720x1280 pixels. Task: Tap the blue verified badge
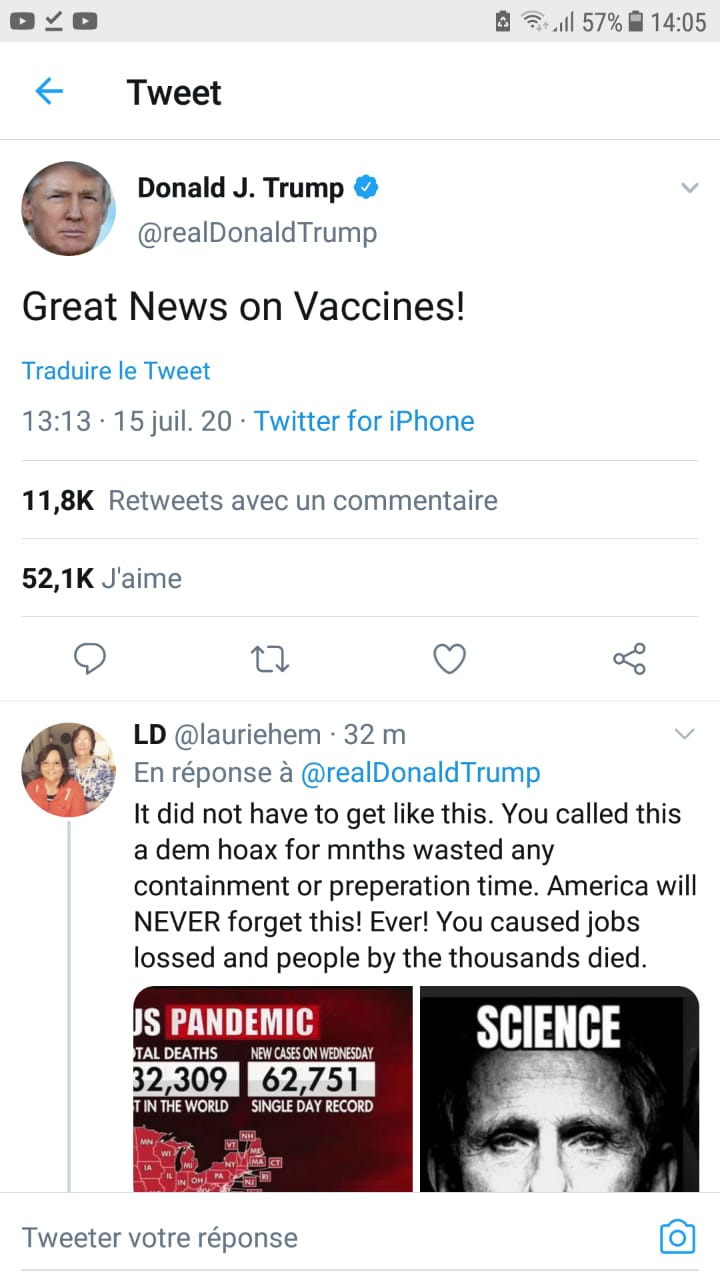click(x=366, y=187)
